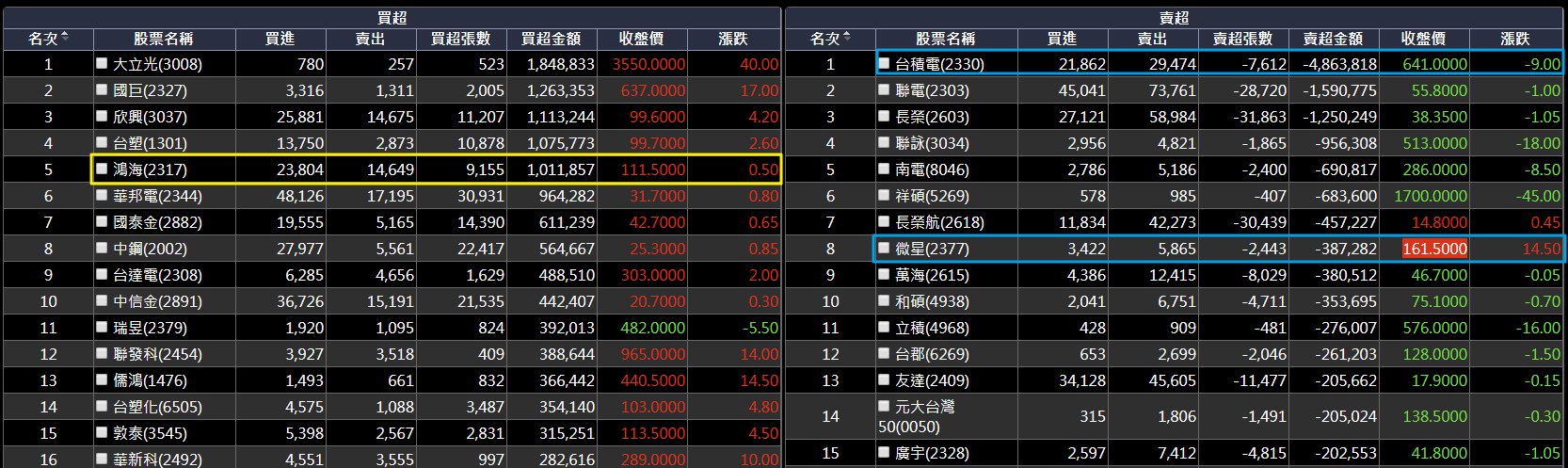
Task: Click change value -45.00
Action: pos(1538,196)
